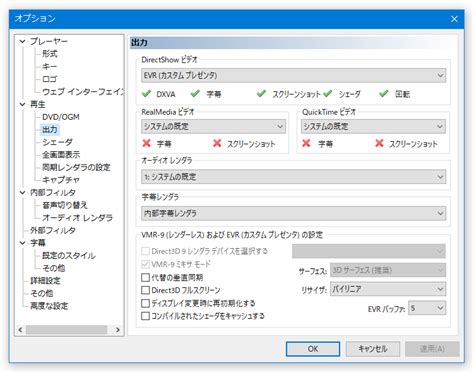
Task: Select 出力 tree item
Action: click(x=50, y=129)
